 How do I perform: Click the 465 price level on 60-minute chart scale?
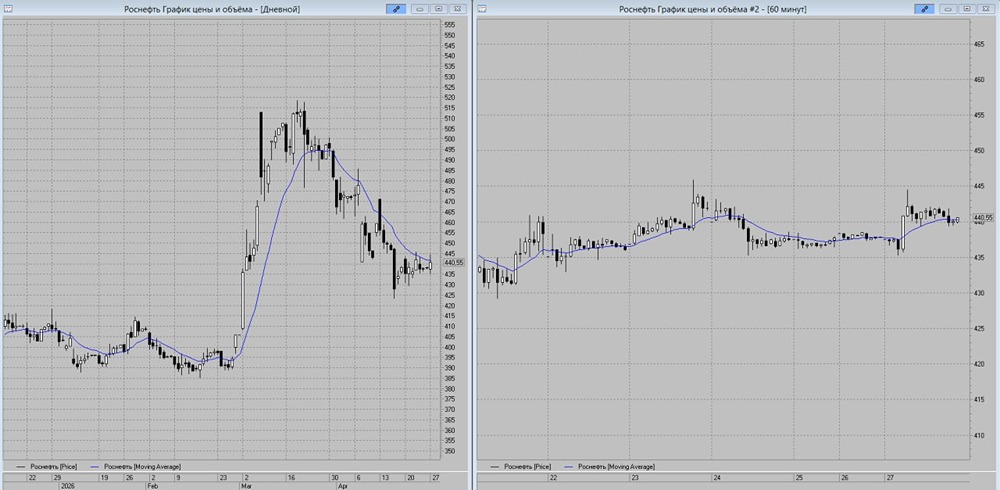980,44
